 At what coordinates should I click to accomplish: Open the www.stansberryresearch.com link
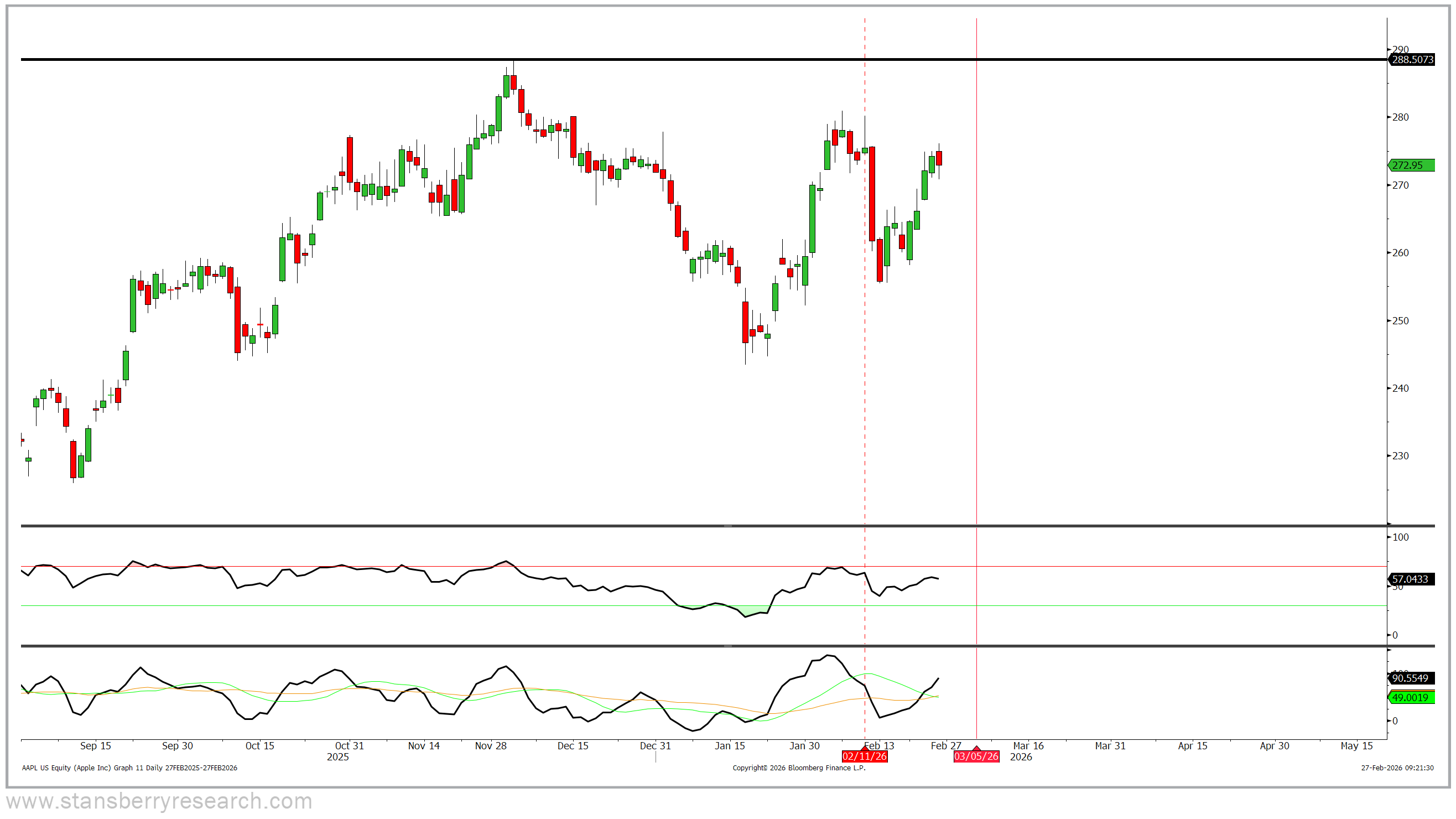159,801
